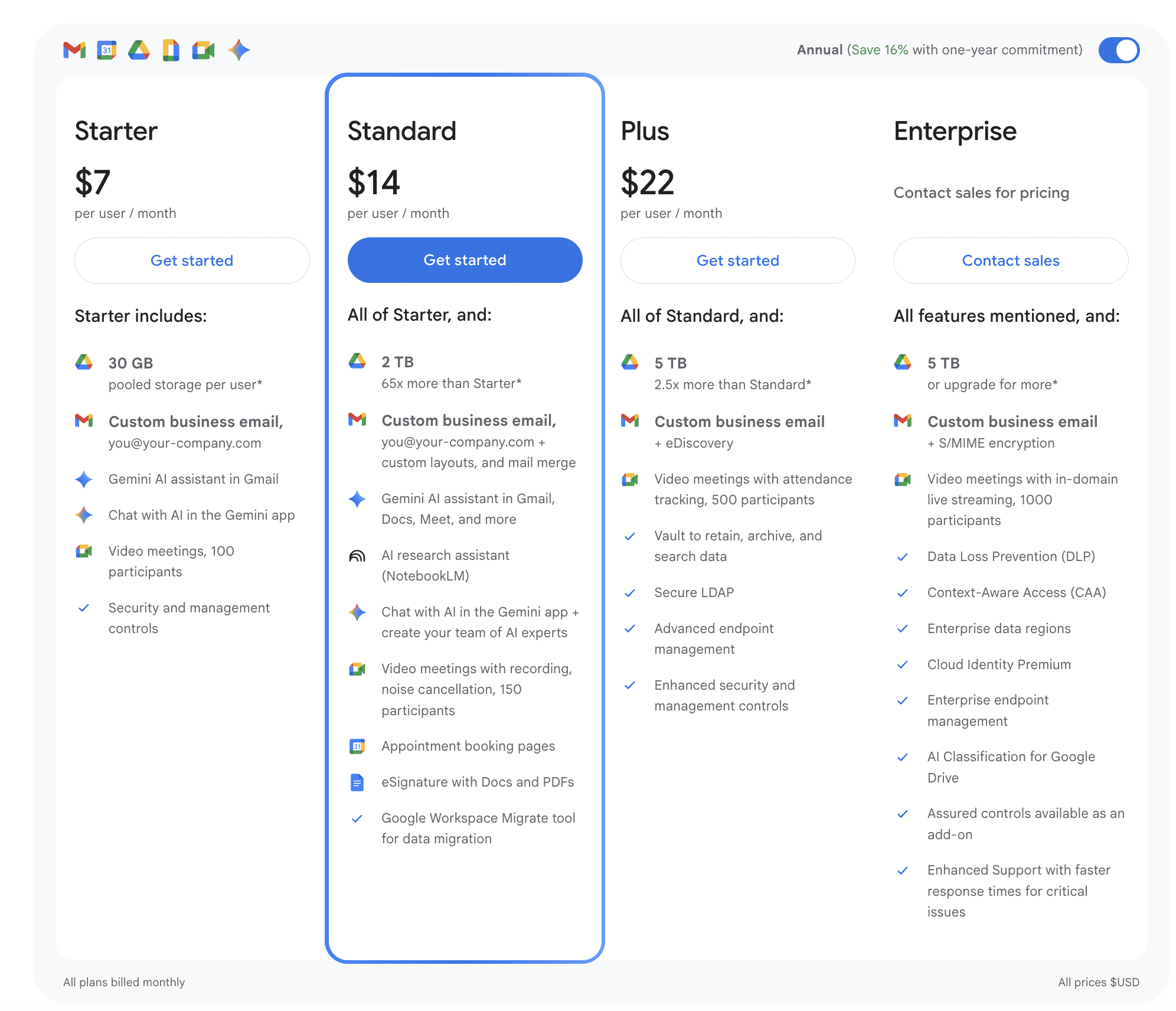The image size is (1176, 1011).
Task: Click the Calendar icon beside Appointment booking pages
Action: click(357, 746)
